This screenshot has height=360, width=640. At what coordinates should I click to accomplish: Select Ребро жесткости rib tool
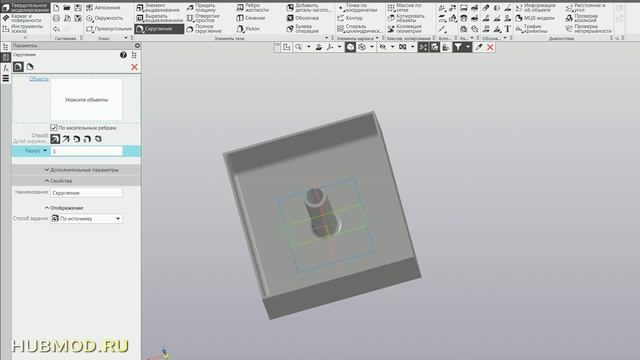tap(254, 7)
